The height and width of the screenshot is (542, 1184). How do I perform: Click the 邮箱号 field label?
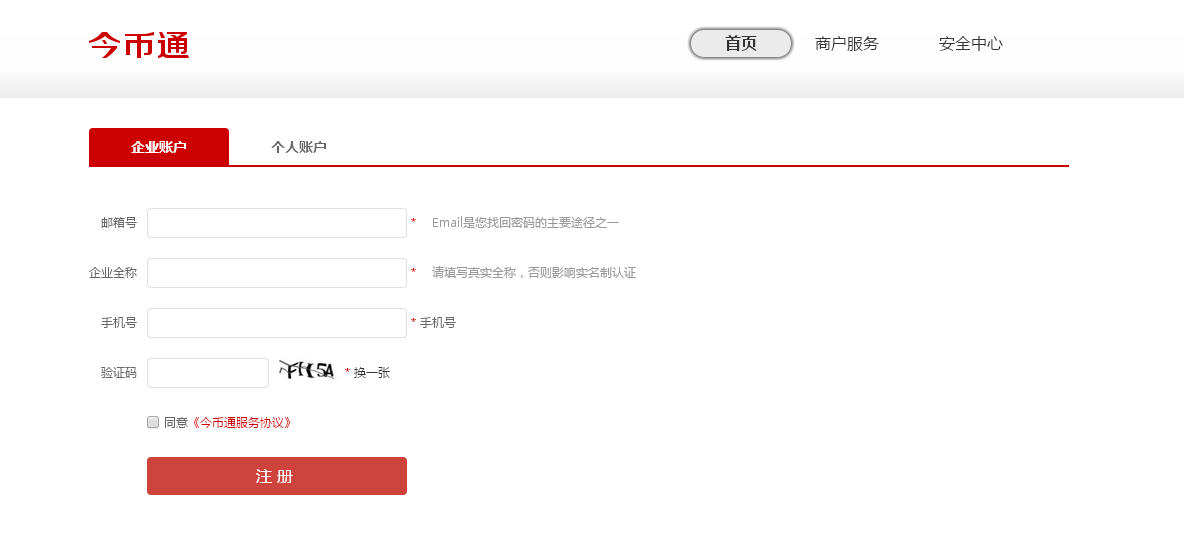pos(118,223)
